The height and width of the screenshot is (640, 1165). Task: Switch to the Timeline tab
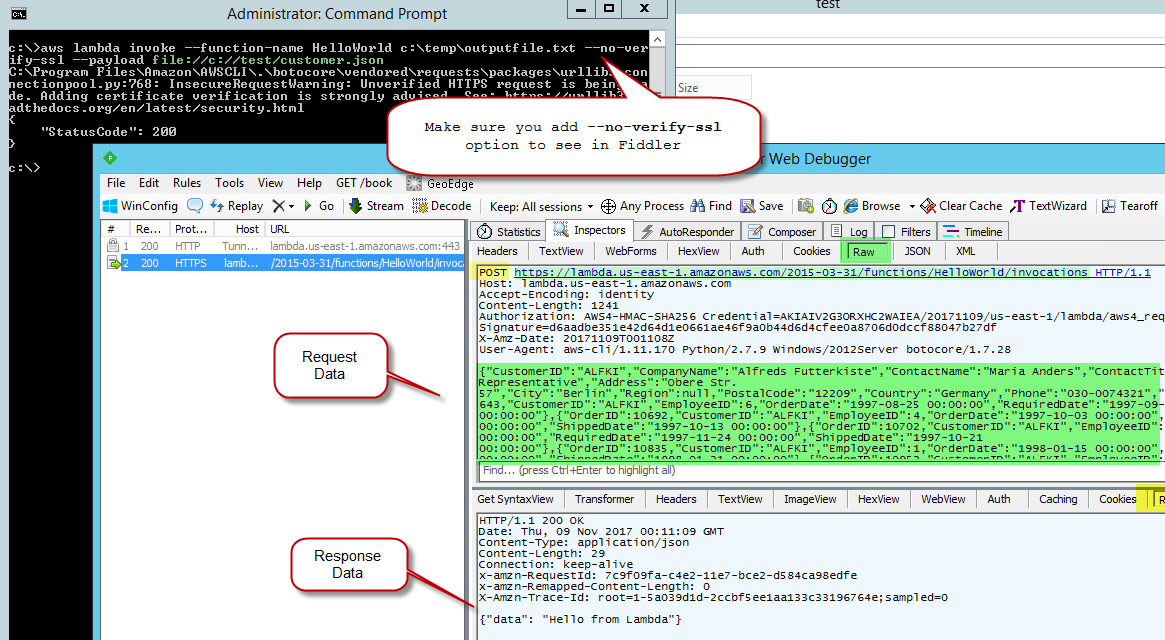(973, 231)
